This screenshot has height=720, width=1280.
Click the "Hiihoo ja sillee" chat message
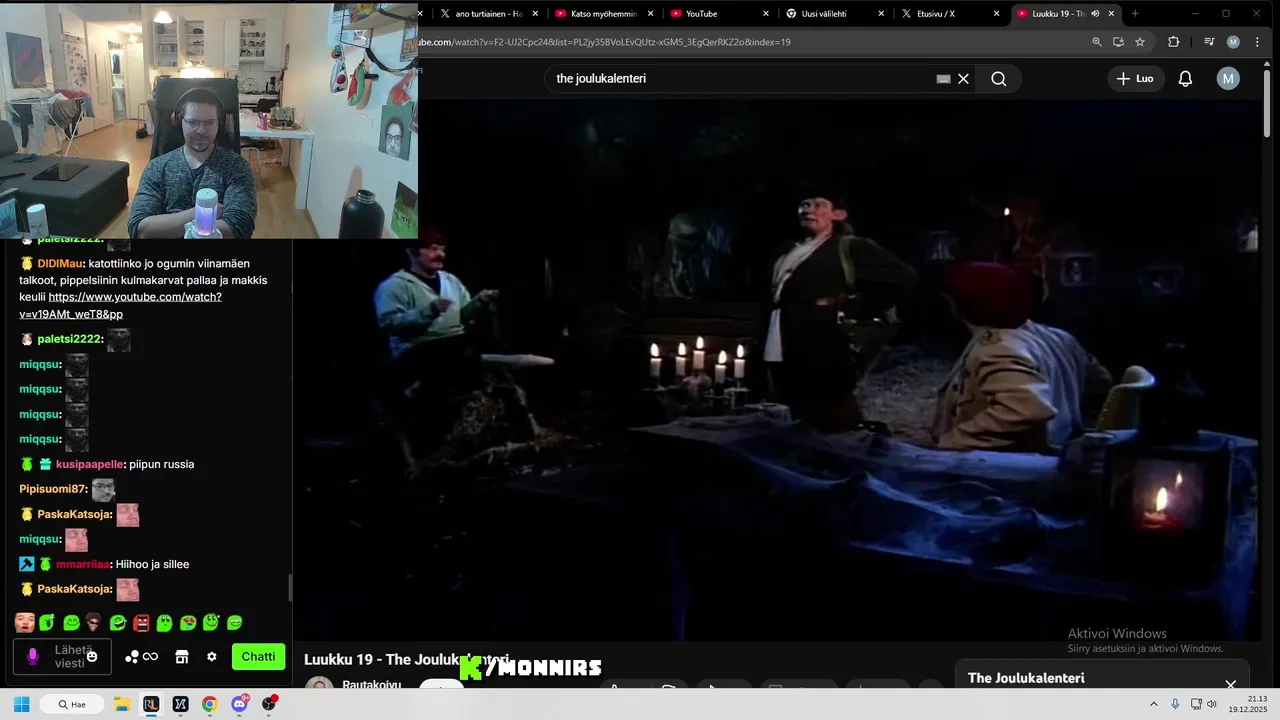(x=152, y=564)
